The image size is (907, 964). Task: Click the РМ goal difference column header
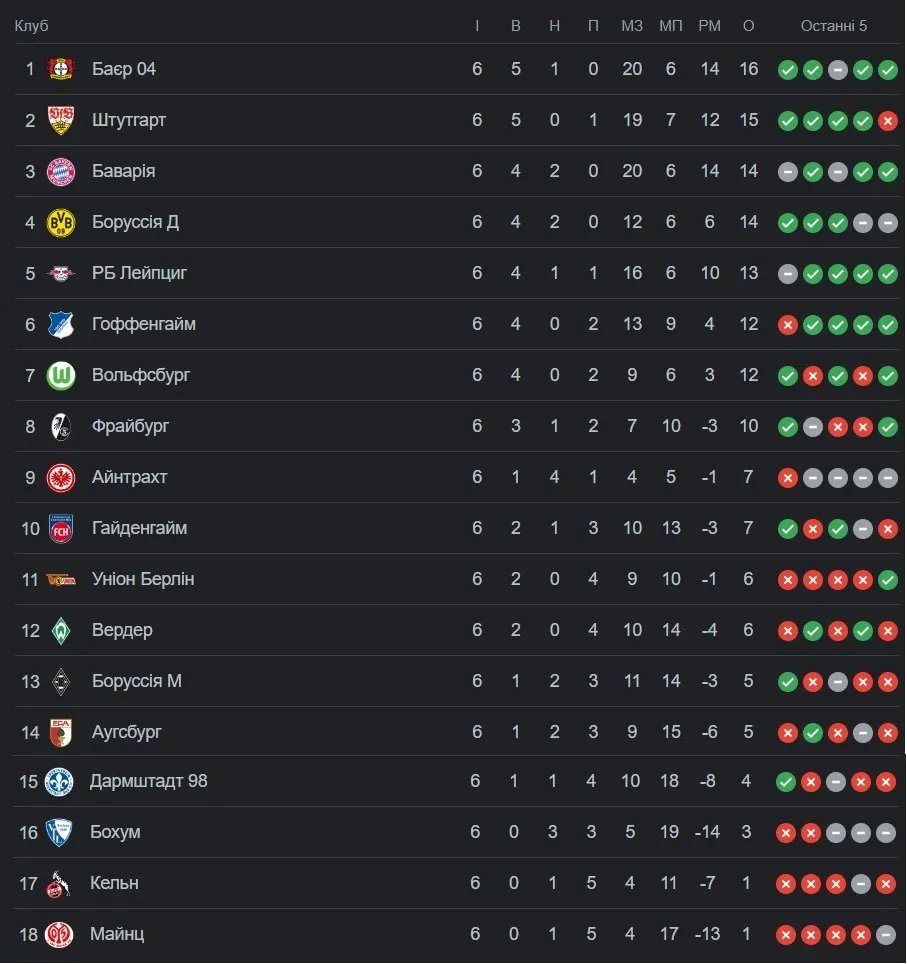709,26
